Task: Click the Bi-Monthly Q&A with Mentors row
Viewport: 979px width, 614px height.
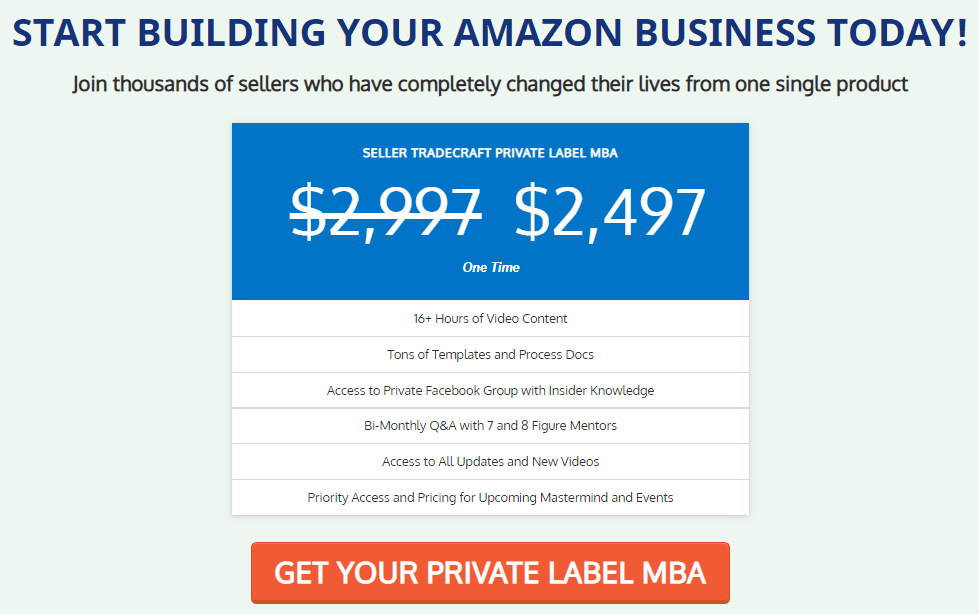Action: tap(490, 426)
